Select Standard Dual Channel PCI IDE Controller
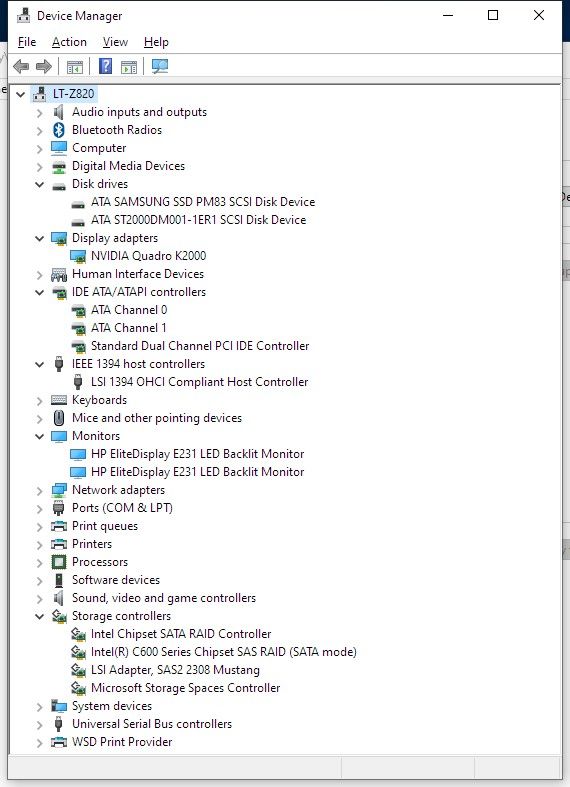The width and height of the screenshot is (570, 787). tap(200, 346)
